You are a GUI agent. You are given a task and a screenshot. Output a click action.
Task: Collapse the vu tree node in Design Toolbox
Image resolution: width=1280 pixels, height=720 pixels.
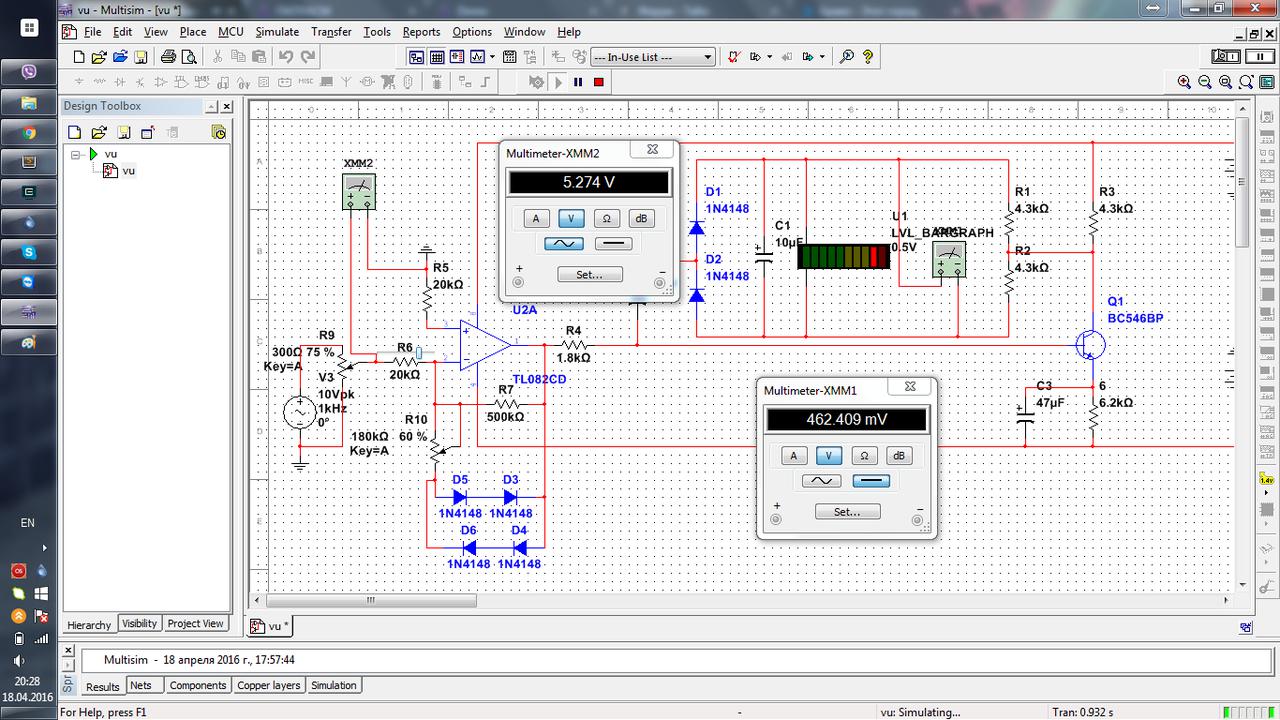pyautogui.click(x=76, y=154)
